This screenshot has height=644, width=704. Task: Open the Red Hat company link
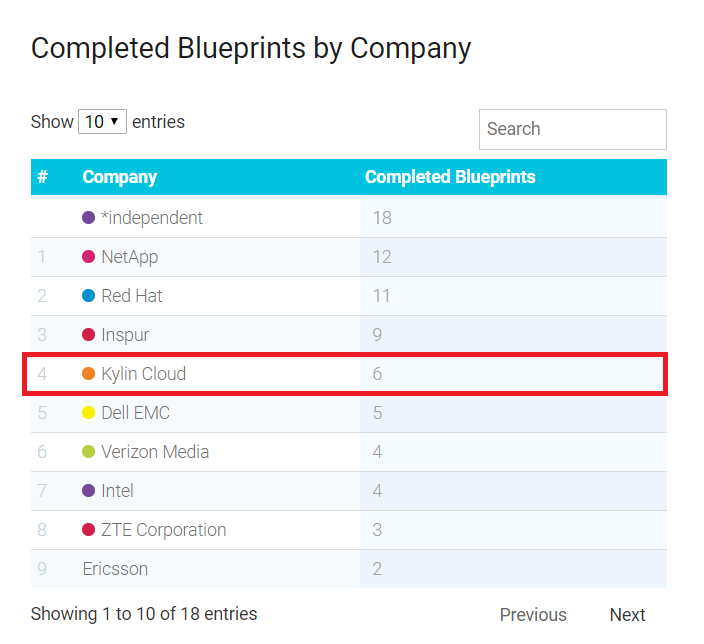(x=132, y=296)
